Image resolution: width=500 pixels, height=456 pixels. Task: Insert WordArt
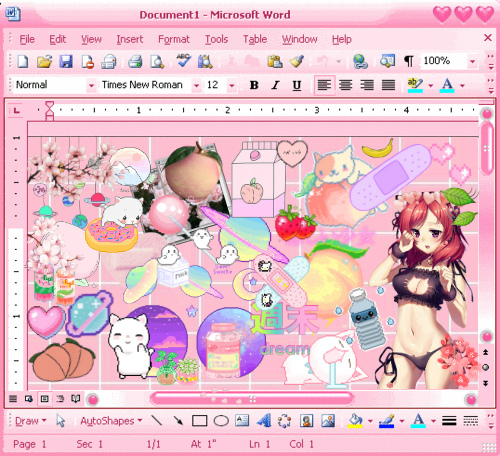click(x=264, y=420)
